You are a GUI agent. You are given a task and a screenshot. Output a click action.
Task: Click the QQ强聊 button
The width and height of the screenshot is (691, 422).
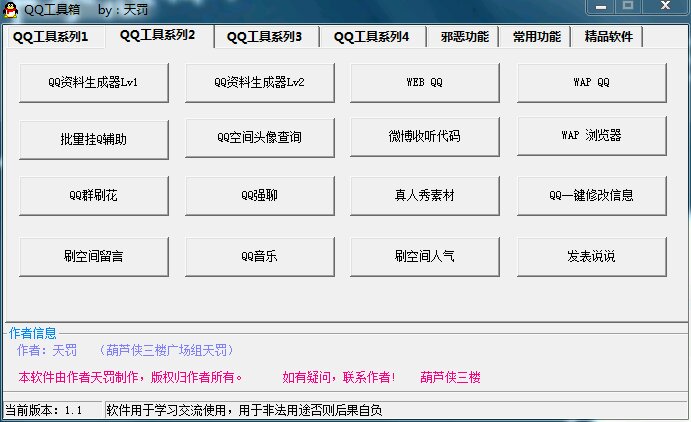point(260,196)
